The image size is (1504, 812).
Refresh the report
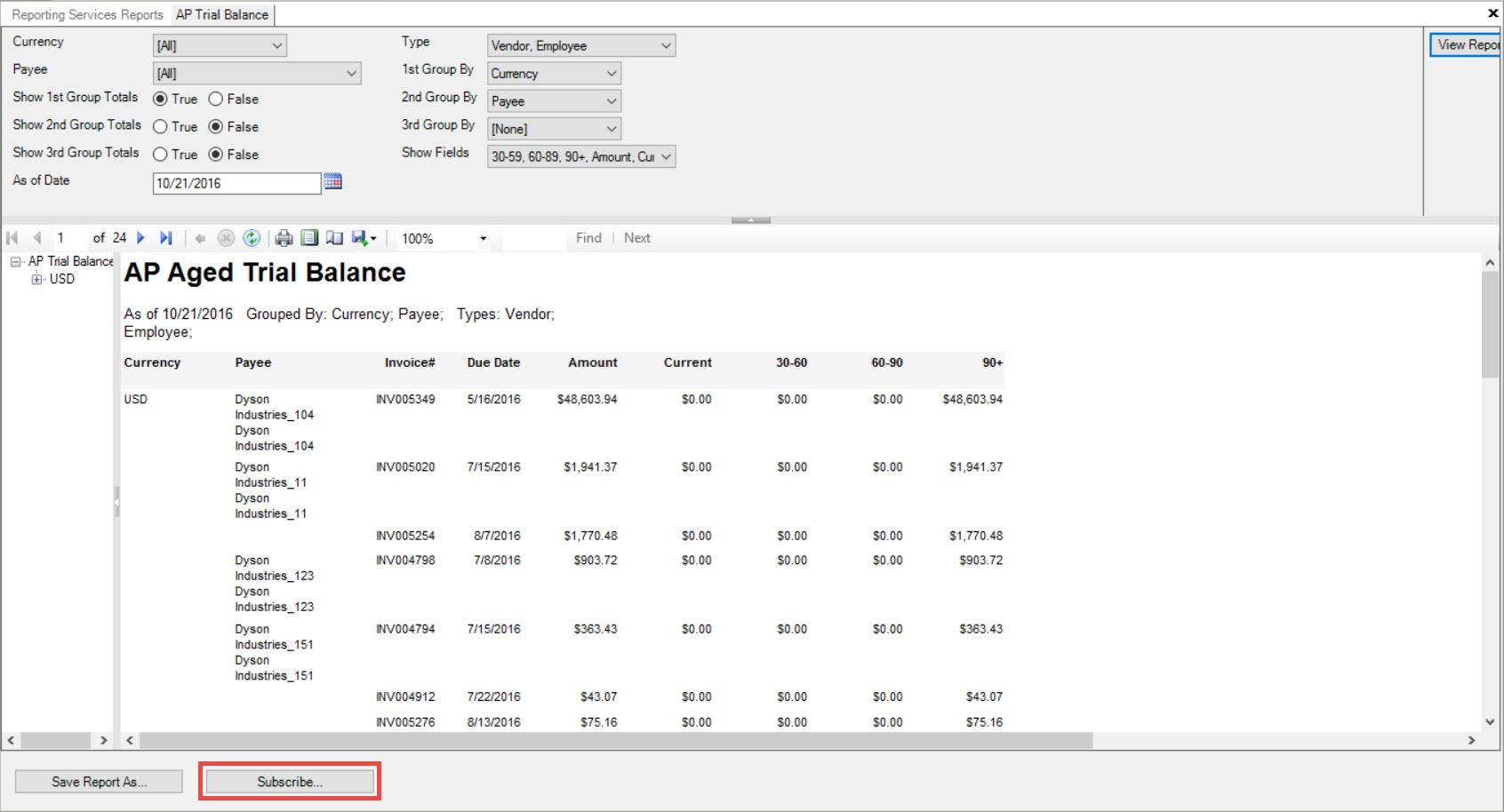pyautogui.click(x=252, y=238)
